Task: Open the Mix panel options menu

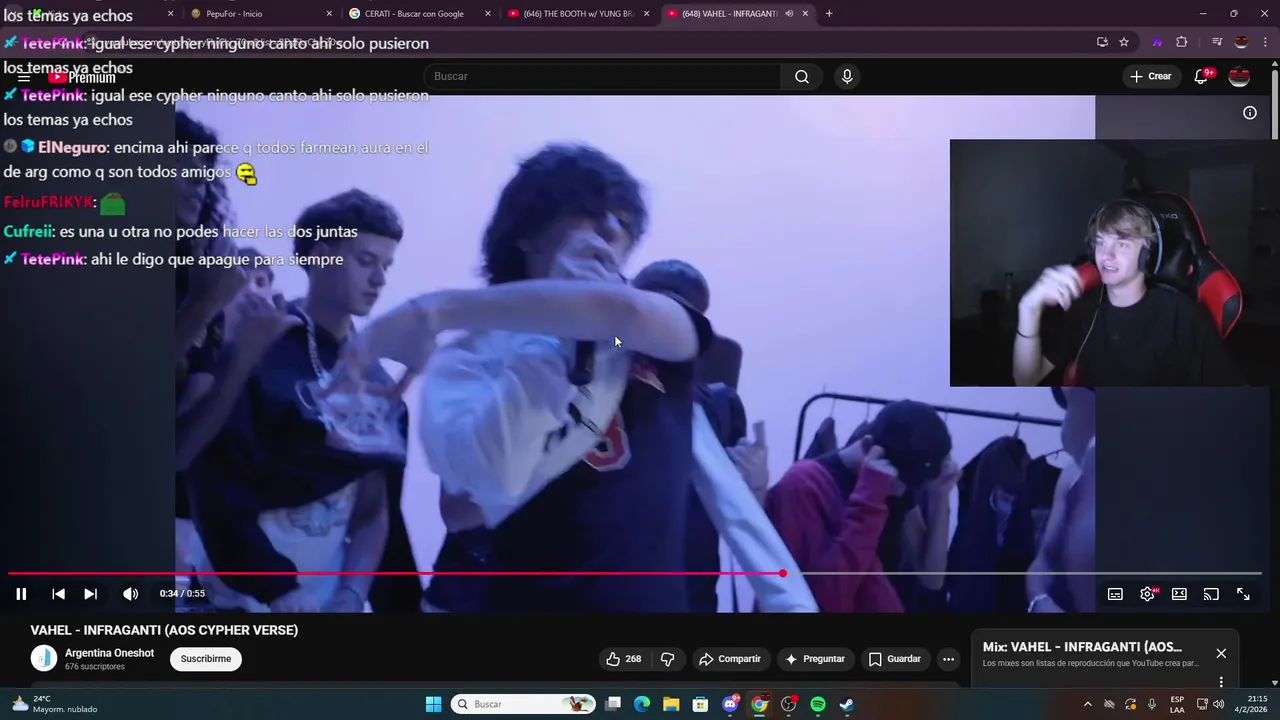Action: point(1221,682)
